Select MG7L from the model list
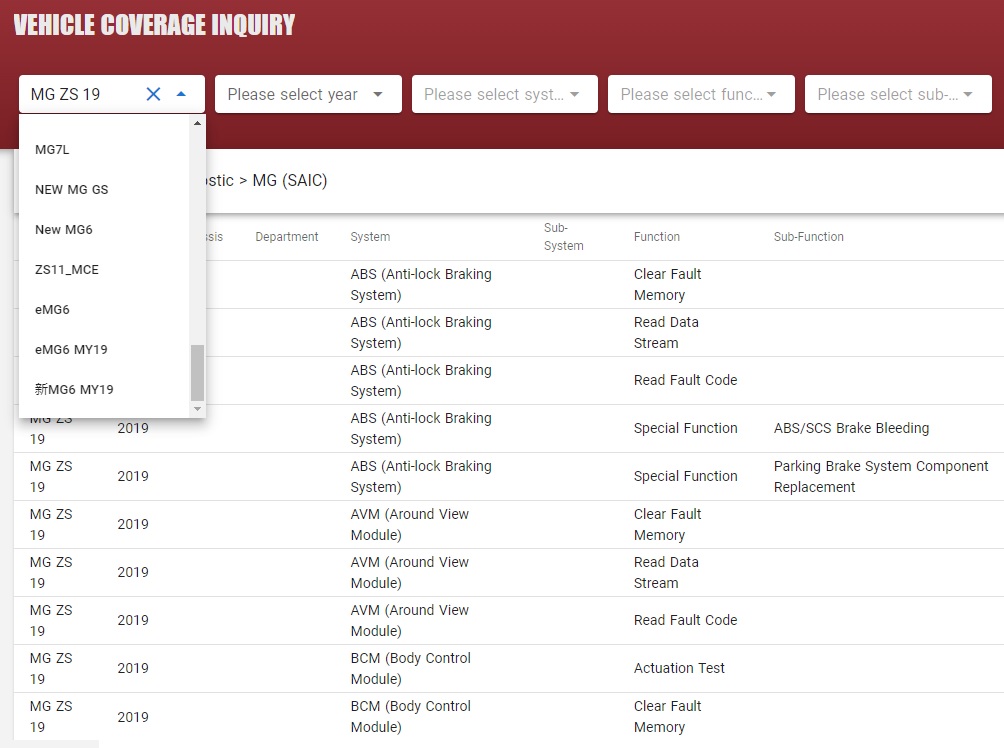Viewport: 1004px width, 748px height. tap(104, 149)
